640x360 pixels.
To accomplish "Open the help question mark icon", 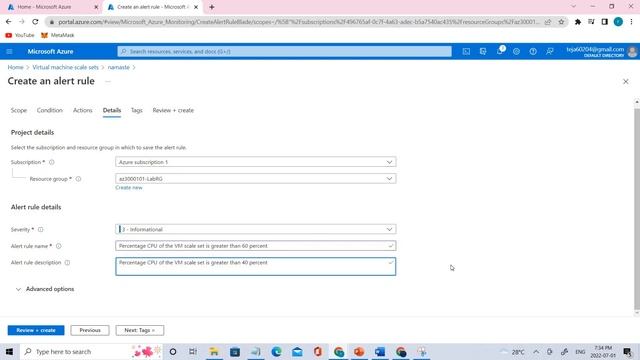I will tap(533, 51).
